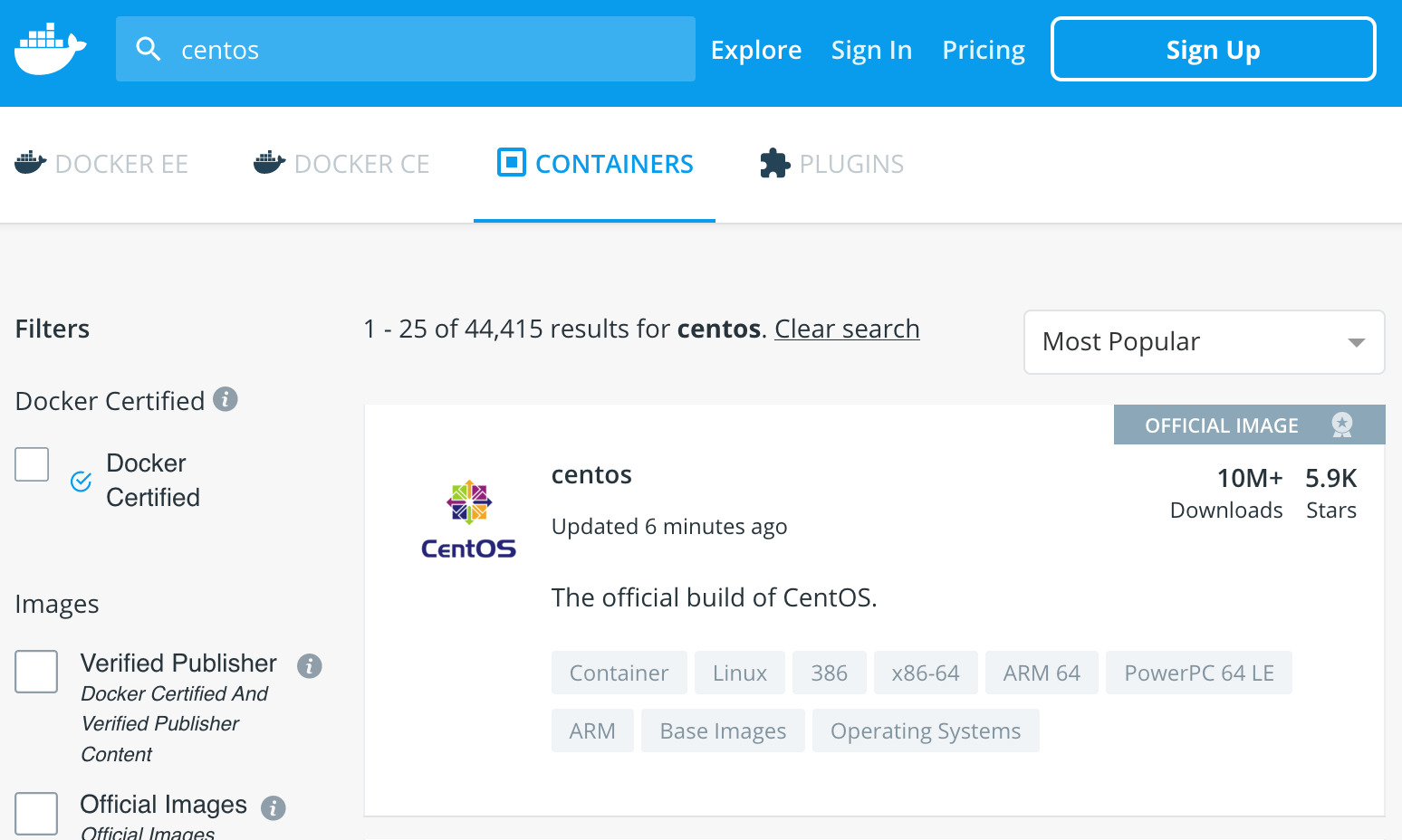The height and width of the screenshot is (840, 1402).
Task: Click the Sign Up button
Action: [1214, 50]
